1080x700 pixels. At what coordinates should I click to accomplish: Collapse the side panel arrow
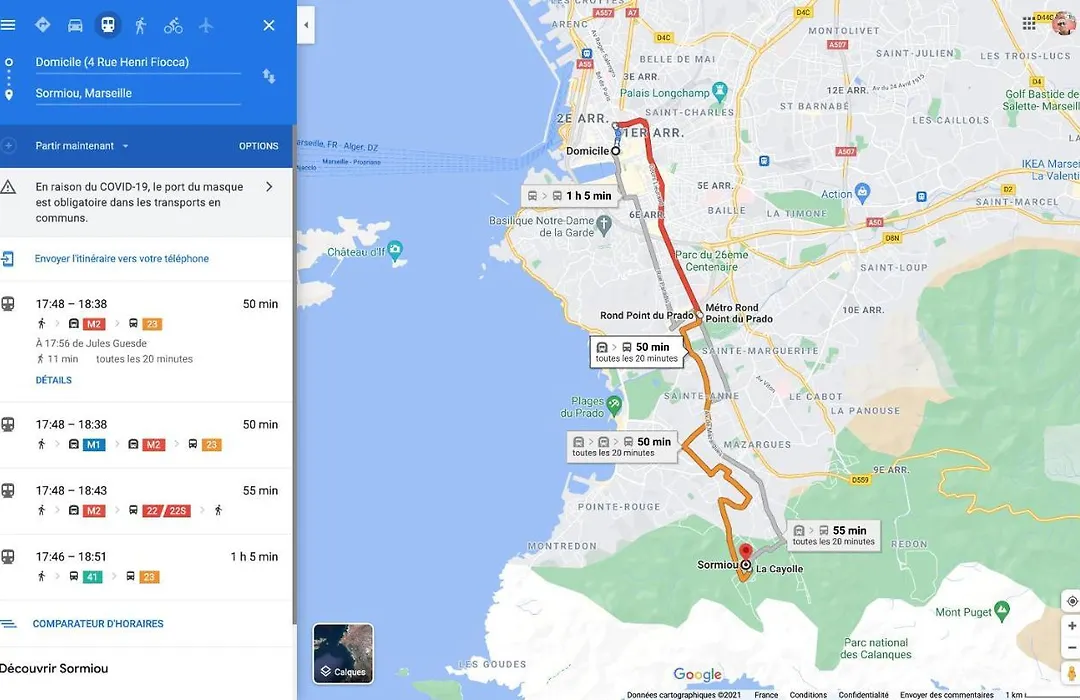coord(306,25)
